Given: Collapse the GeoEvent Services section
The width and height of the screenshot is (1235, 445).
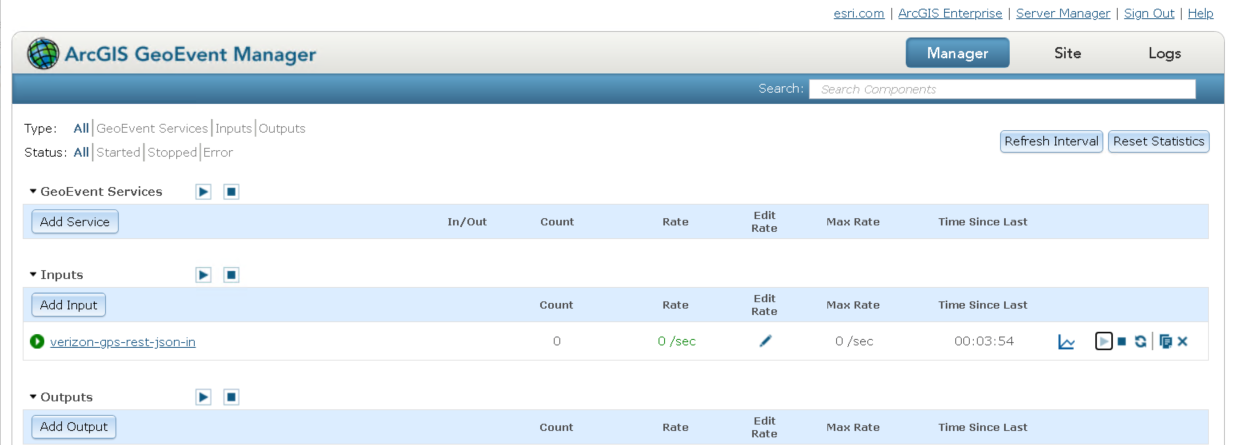Looking at the screenshot, I should pos(33,191).
